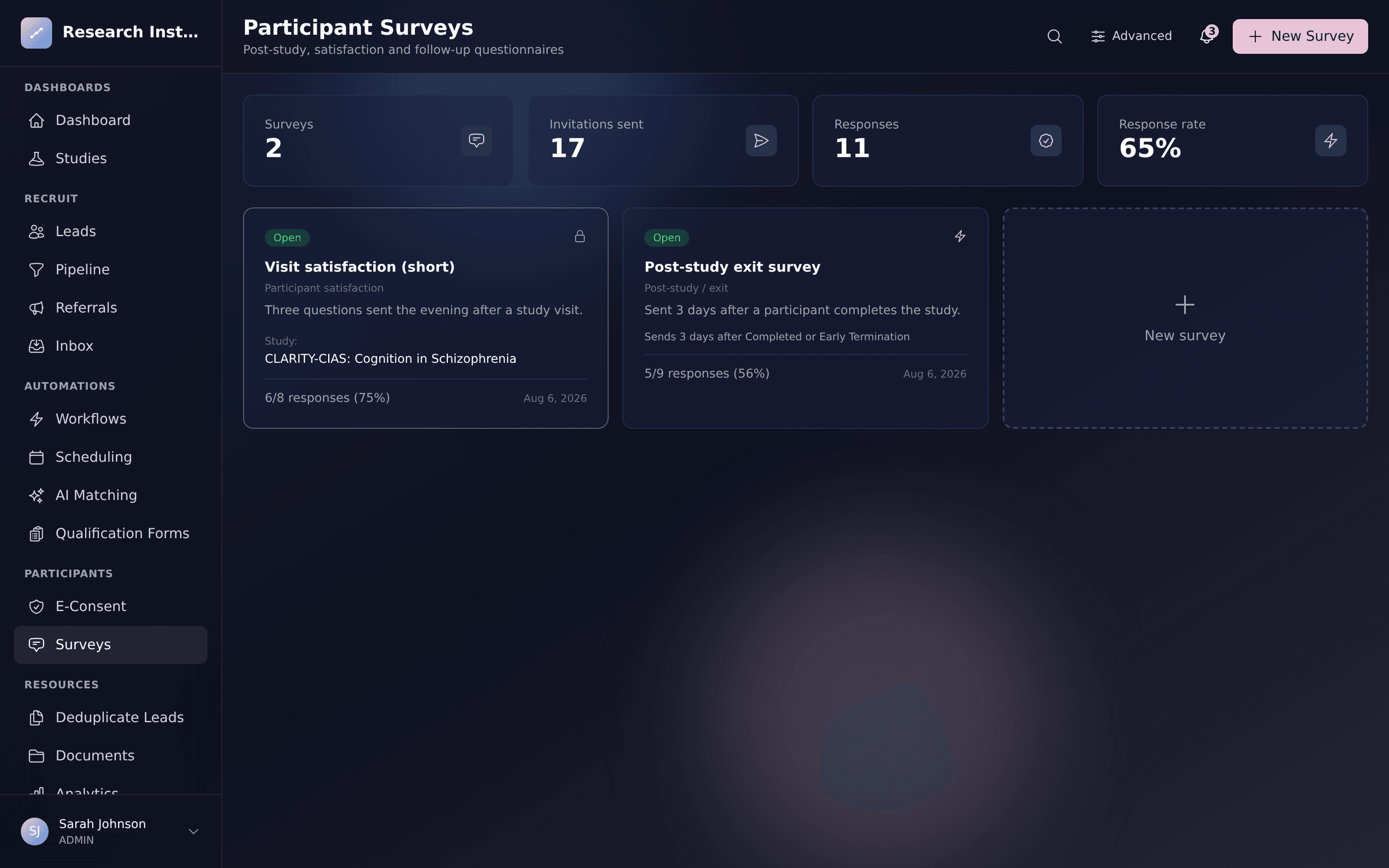Screen dimensions: 1389x868
Task: Click the Research Institute logo icon
Action: coord(36,32)
